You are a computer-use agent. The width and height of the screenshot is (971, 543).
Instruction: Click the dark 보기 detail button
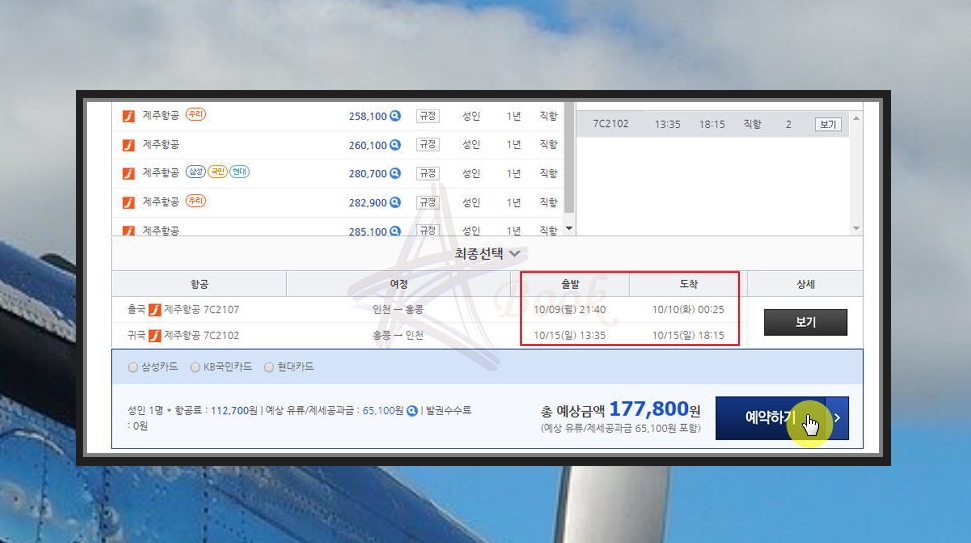[805, 322]
